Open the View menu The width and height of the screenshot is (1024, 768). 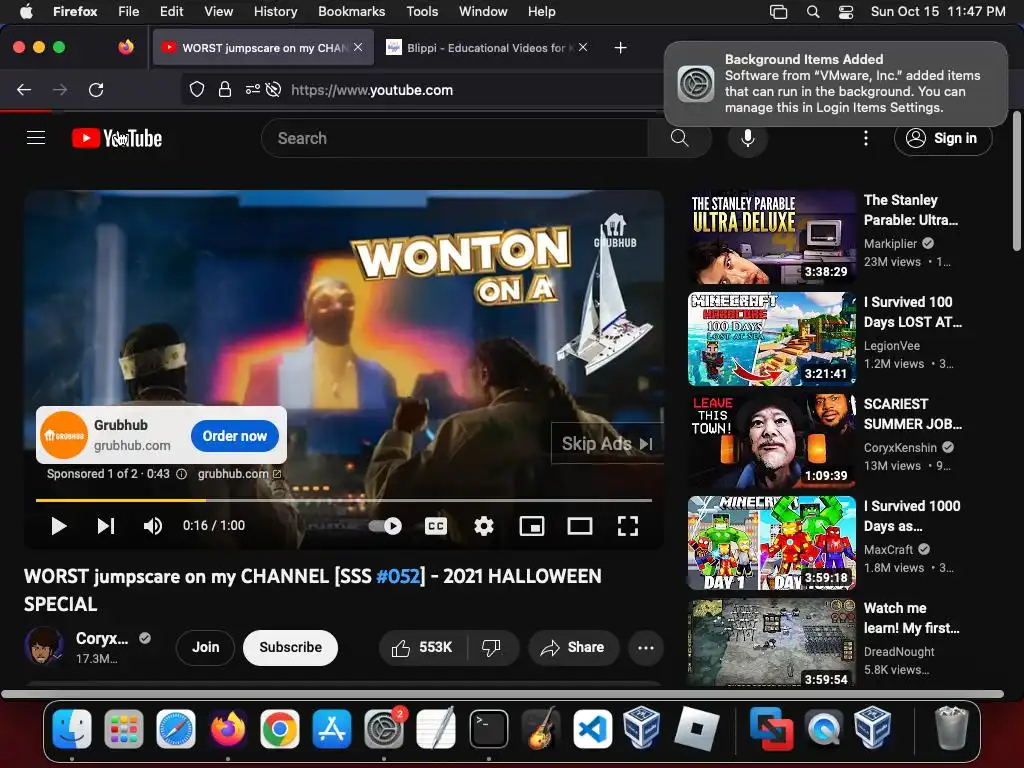click(x=218, y=11)
